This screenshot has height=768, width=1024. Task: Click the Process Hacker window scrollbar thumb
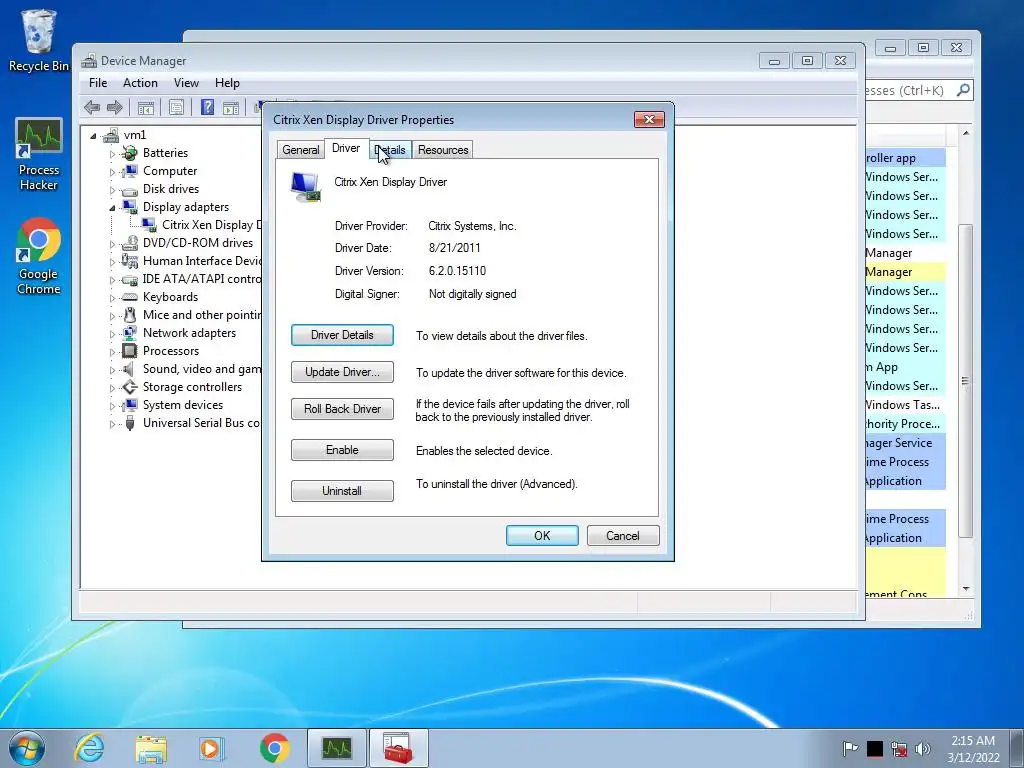pos(965,381)
